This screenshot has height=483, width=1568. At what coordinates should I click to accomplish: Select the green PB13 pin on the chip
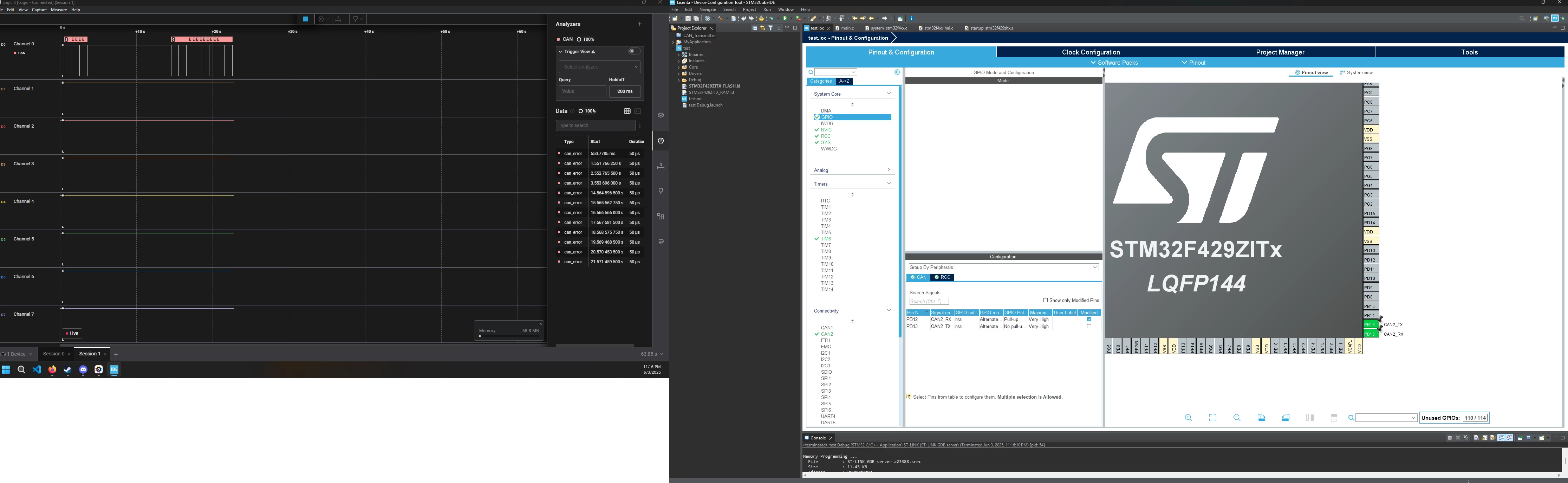(1370, 325)
